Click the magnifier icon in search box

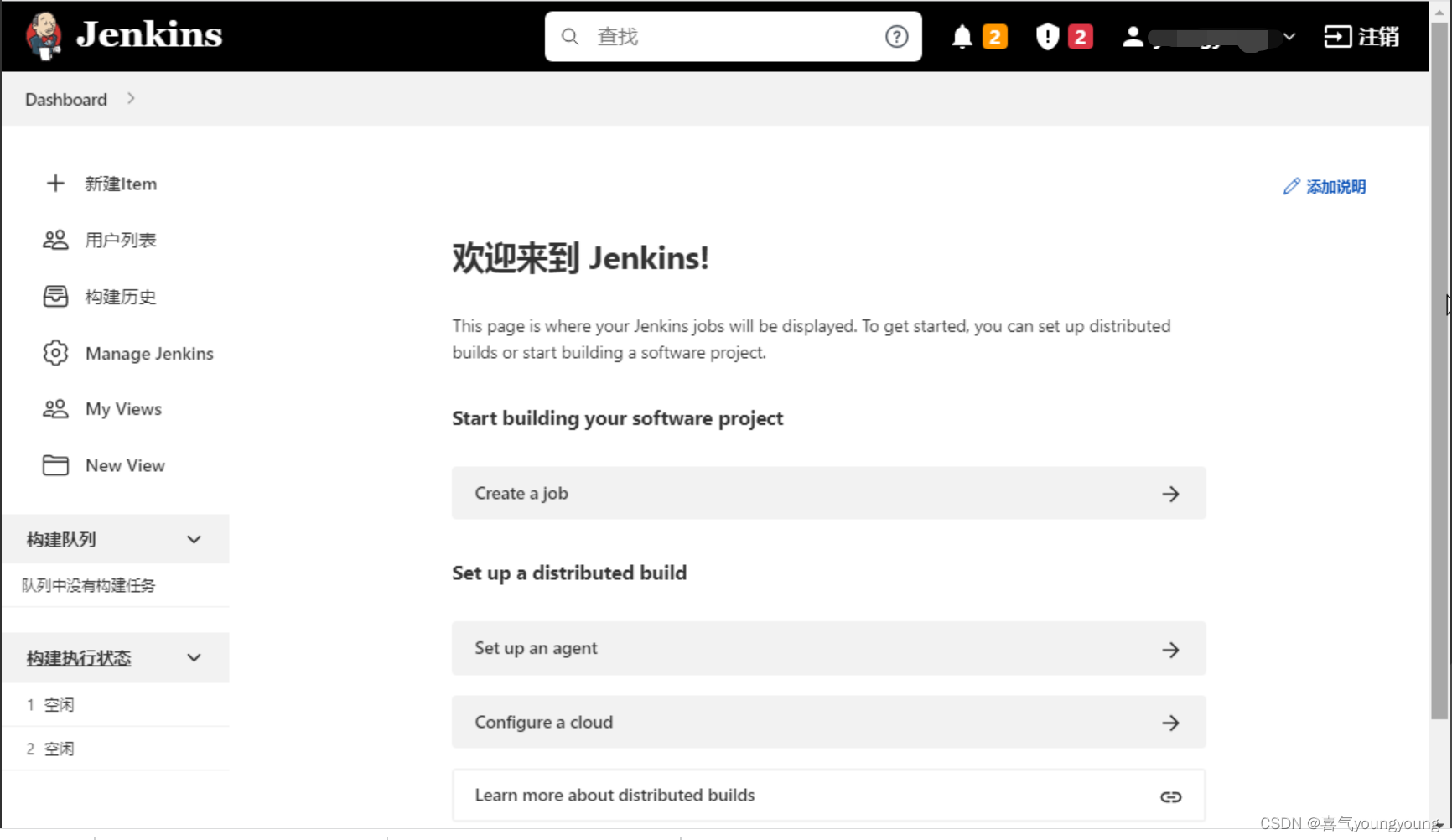(x=570, y=36)
